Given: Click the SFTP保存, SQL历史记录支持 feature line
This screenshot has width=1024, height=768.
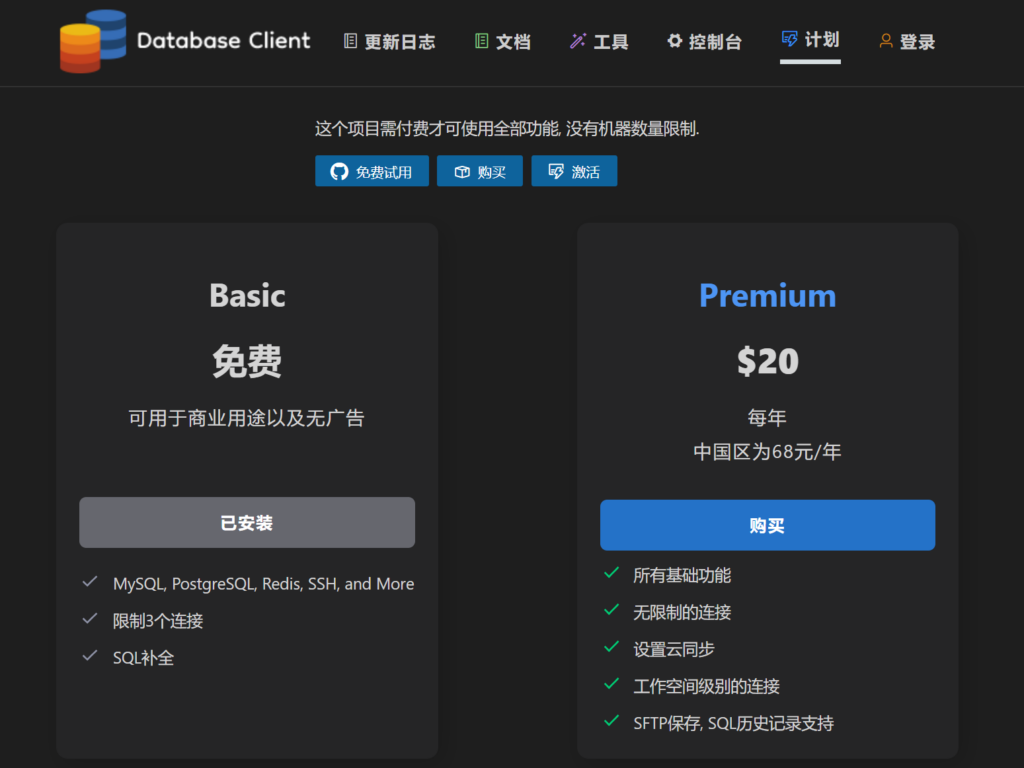Looking at the screenshot, I should 733,724.
